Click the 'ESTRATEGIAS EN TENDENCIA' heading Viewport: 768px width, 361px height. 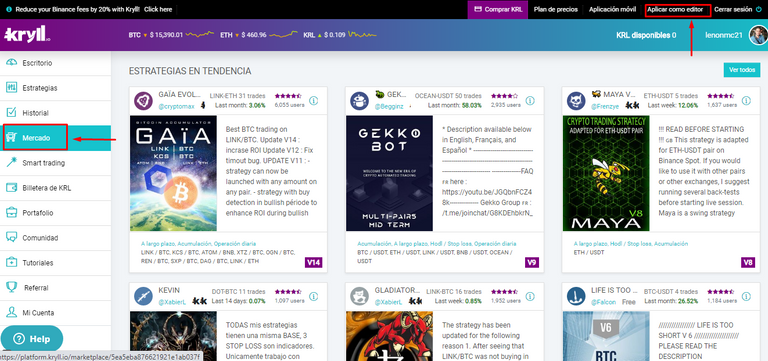[190, 72]
